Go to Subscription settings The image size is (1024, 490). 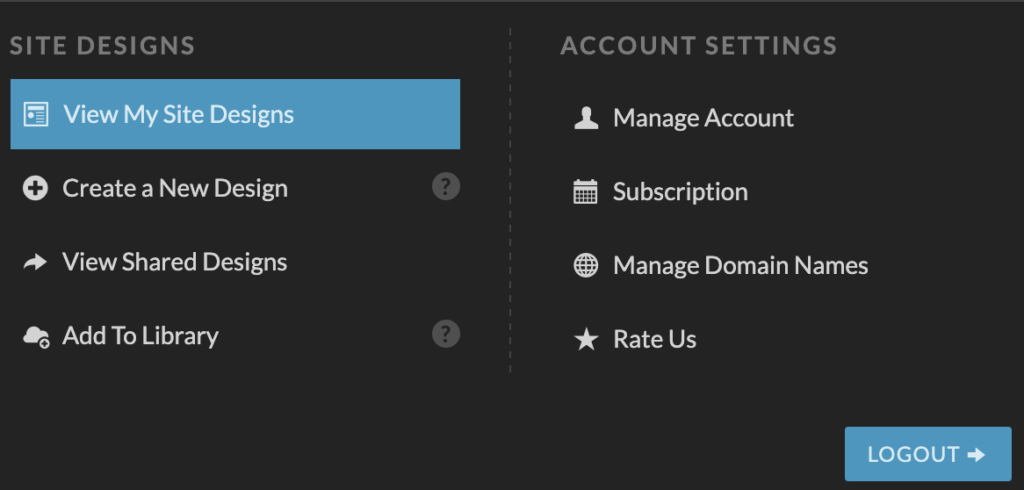pos(661,191)
